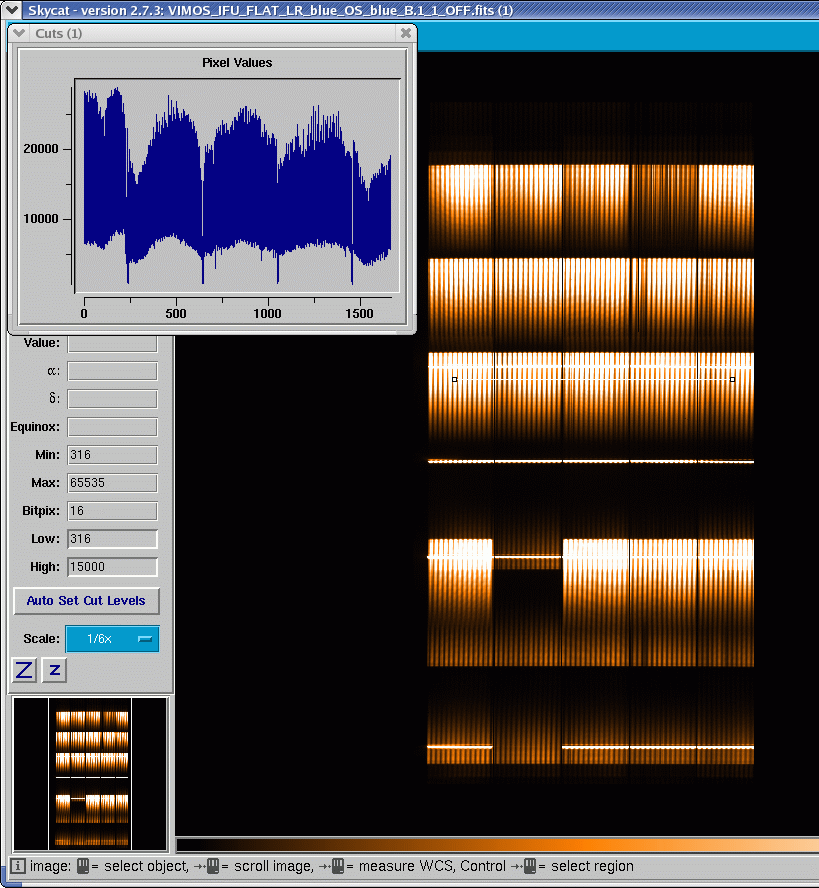This screenshot has height=888, width=819.
Task: Click the Cuts (1) title bar text
Action: [x=59, y=33]
